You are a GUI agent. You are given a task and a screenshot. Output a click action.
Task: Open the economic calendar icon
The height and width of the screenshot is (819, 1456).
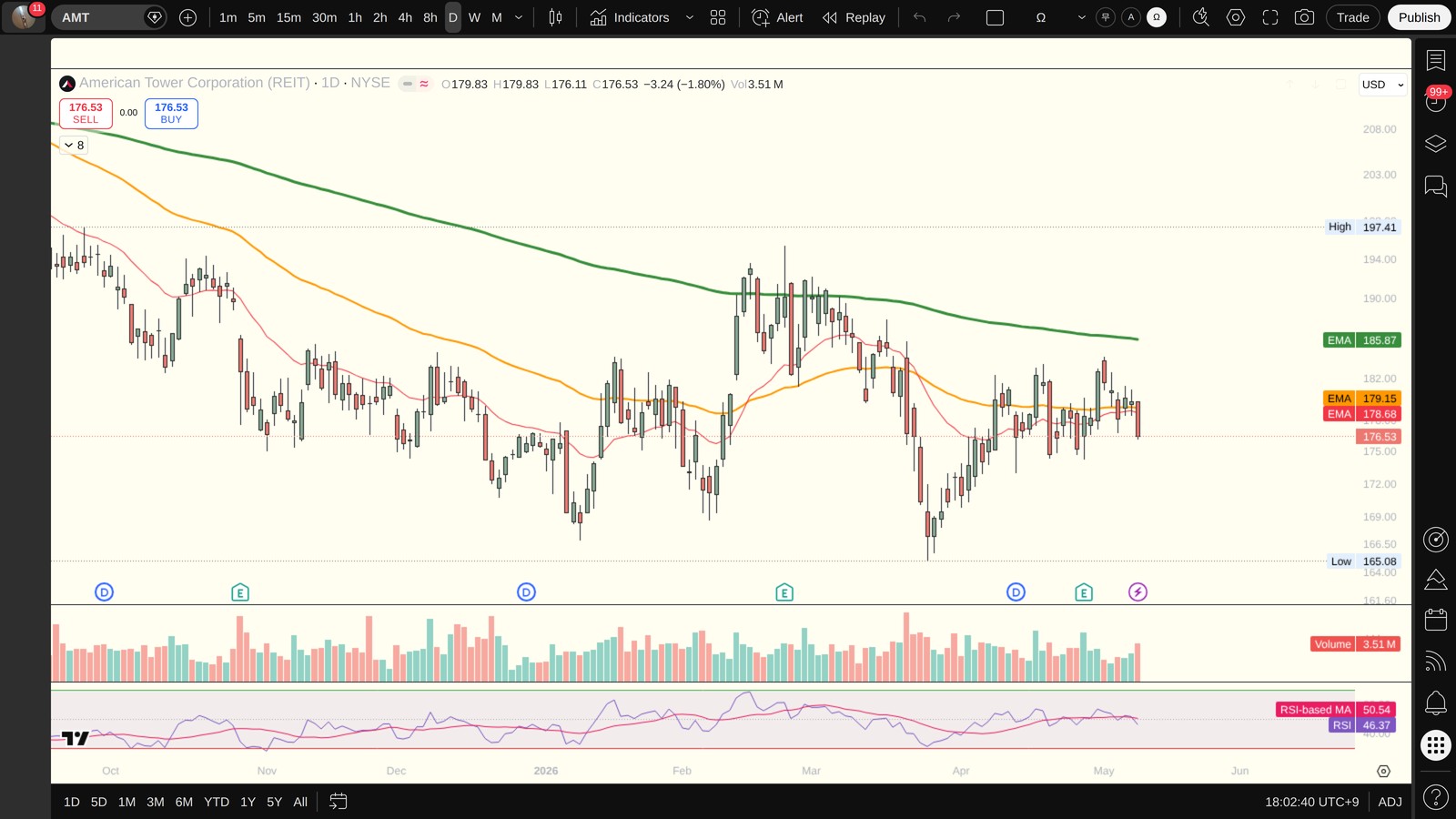pos(1435,620)
